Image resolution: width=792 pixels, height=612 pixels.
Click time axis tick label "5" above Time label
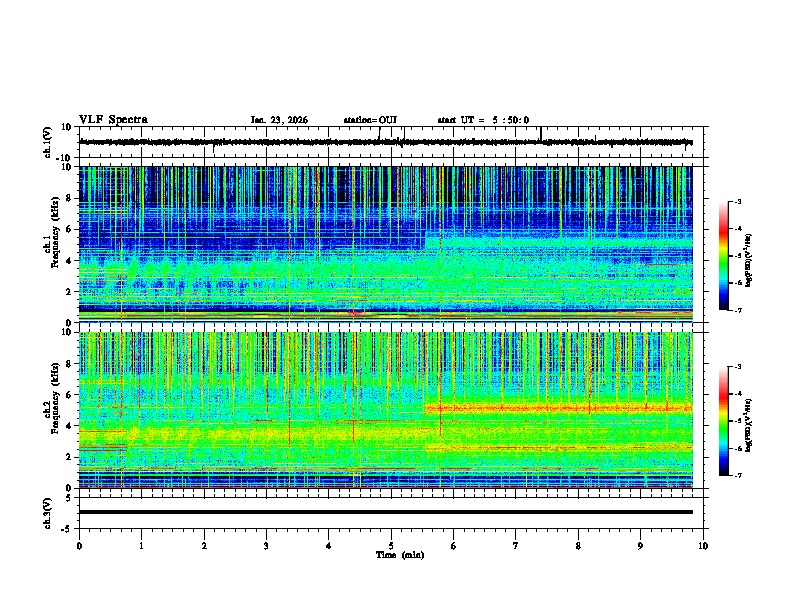(x=391, y=546)
